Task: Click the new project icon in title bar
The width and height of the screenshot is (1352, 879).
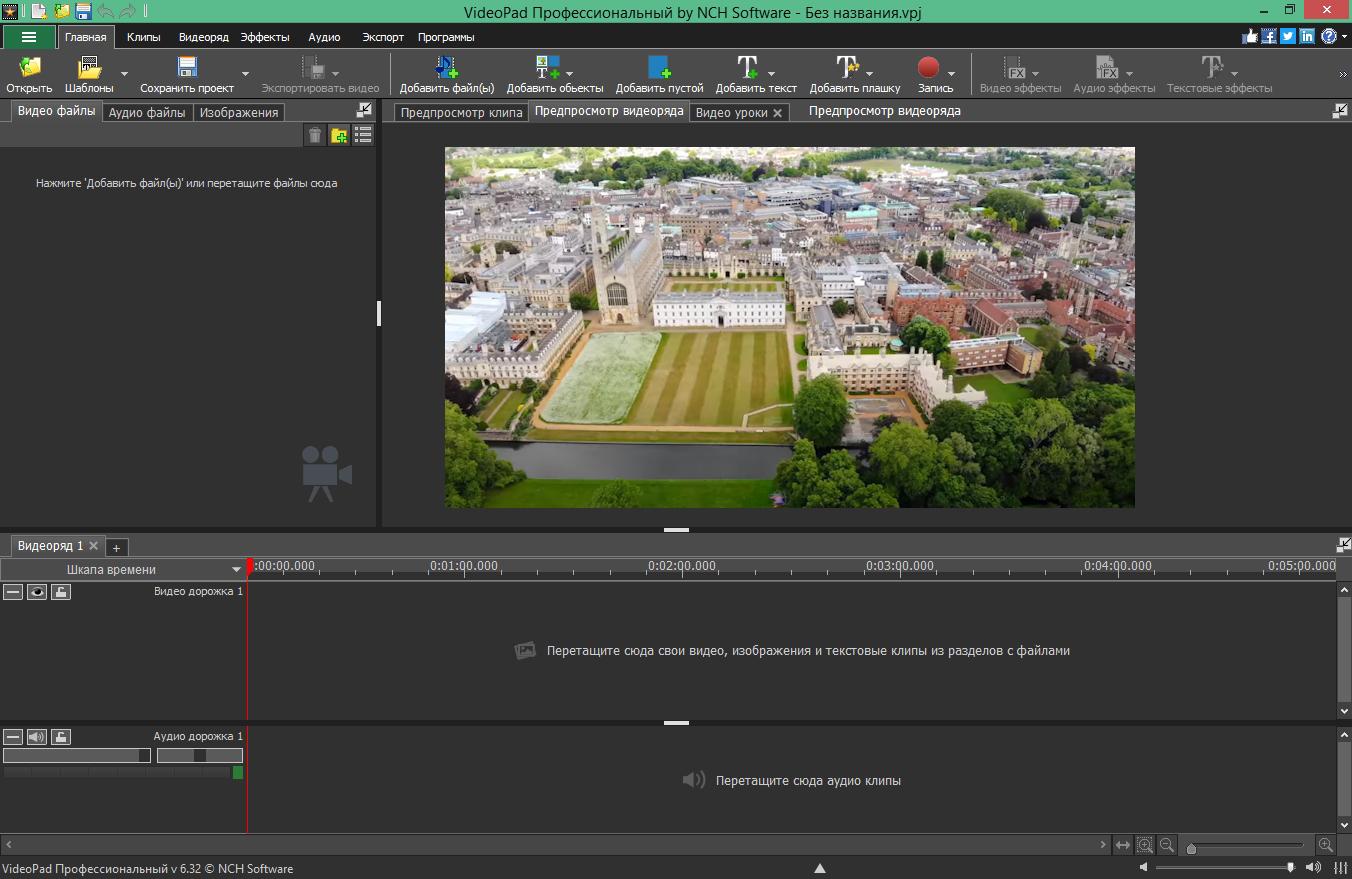Action: (39, 11)
